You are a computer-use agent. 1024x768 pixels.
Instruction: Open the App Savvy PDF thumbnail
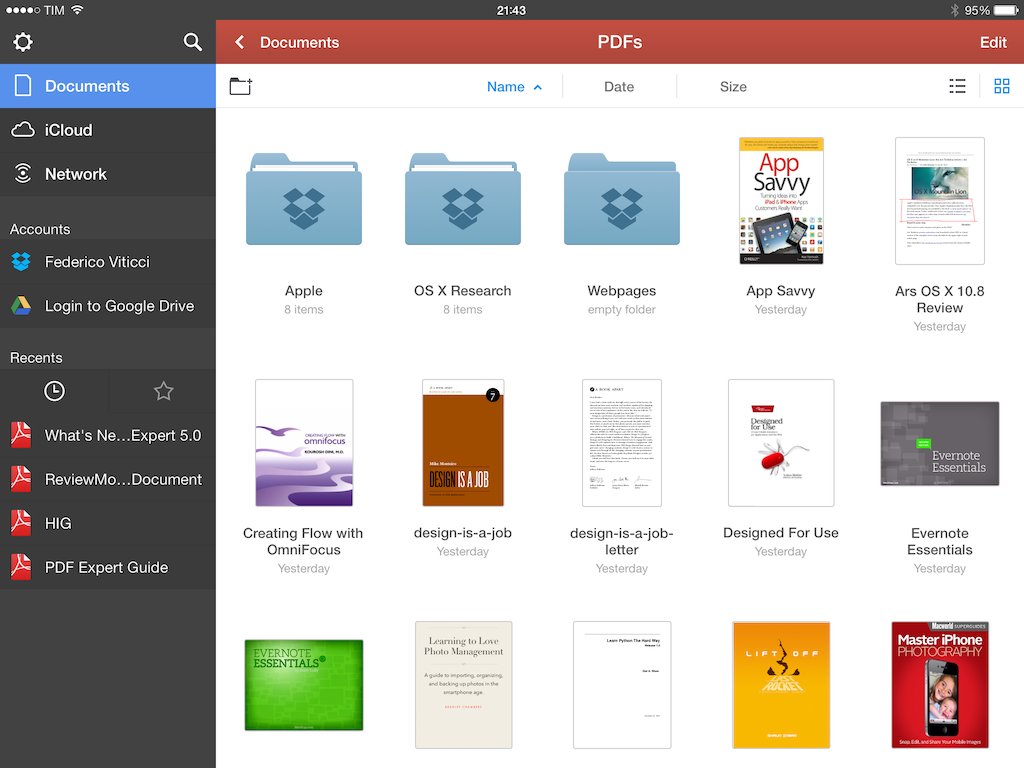point(781,200)
